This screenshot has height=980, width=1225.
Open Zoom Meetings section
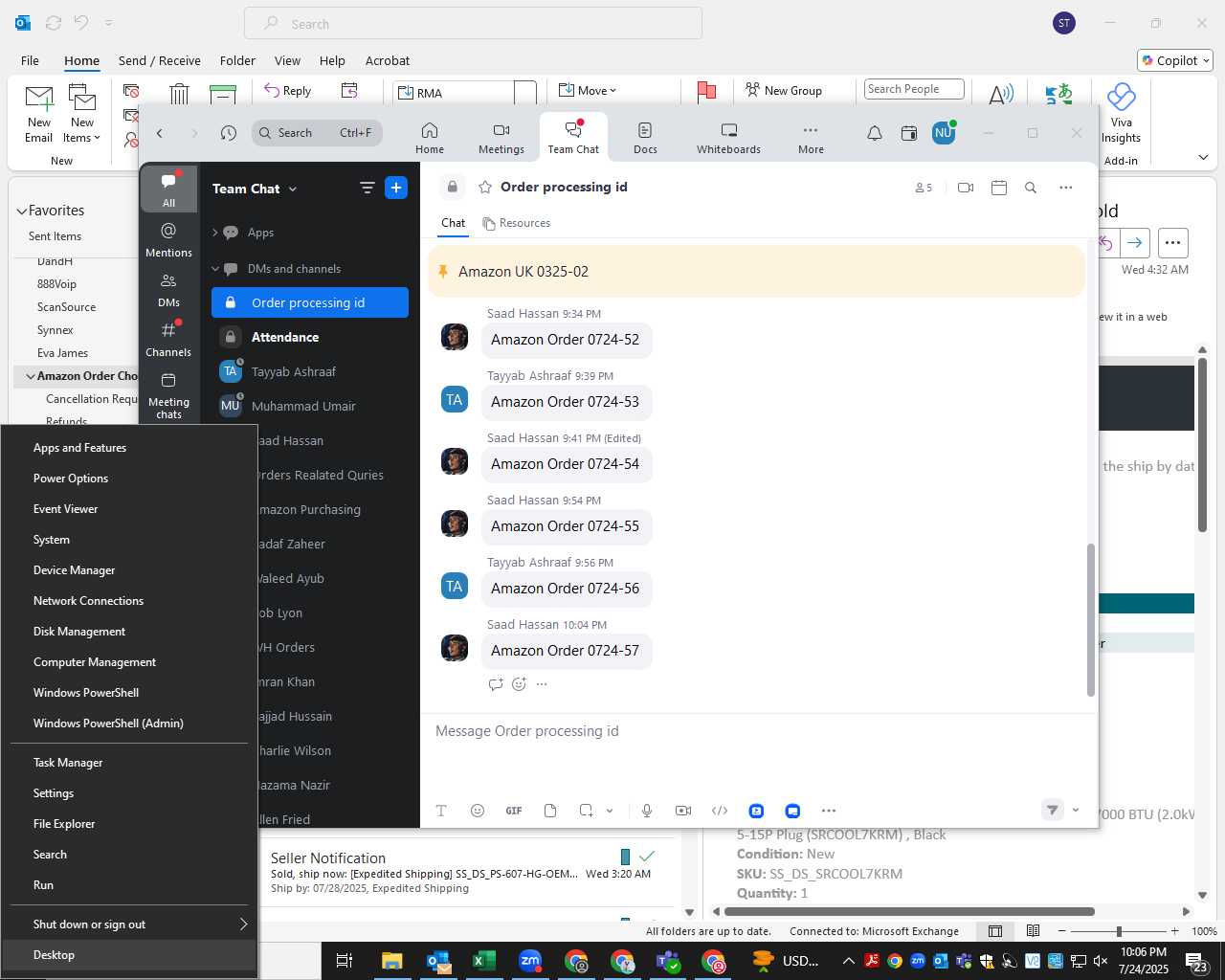pos(501,138)
